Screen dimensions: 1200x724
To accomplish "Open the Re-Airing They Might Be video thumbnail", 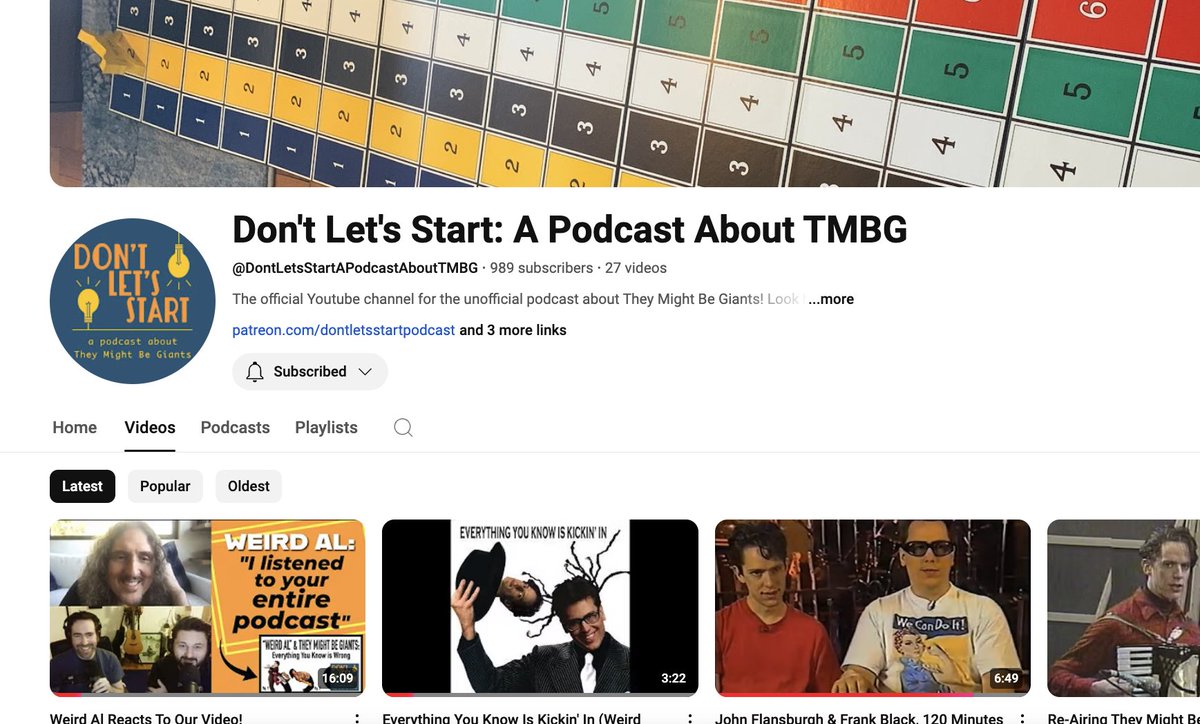I will point(1123,608).
